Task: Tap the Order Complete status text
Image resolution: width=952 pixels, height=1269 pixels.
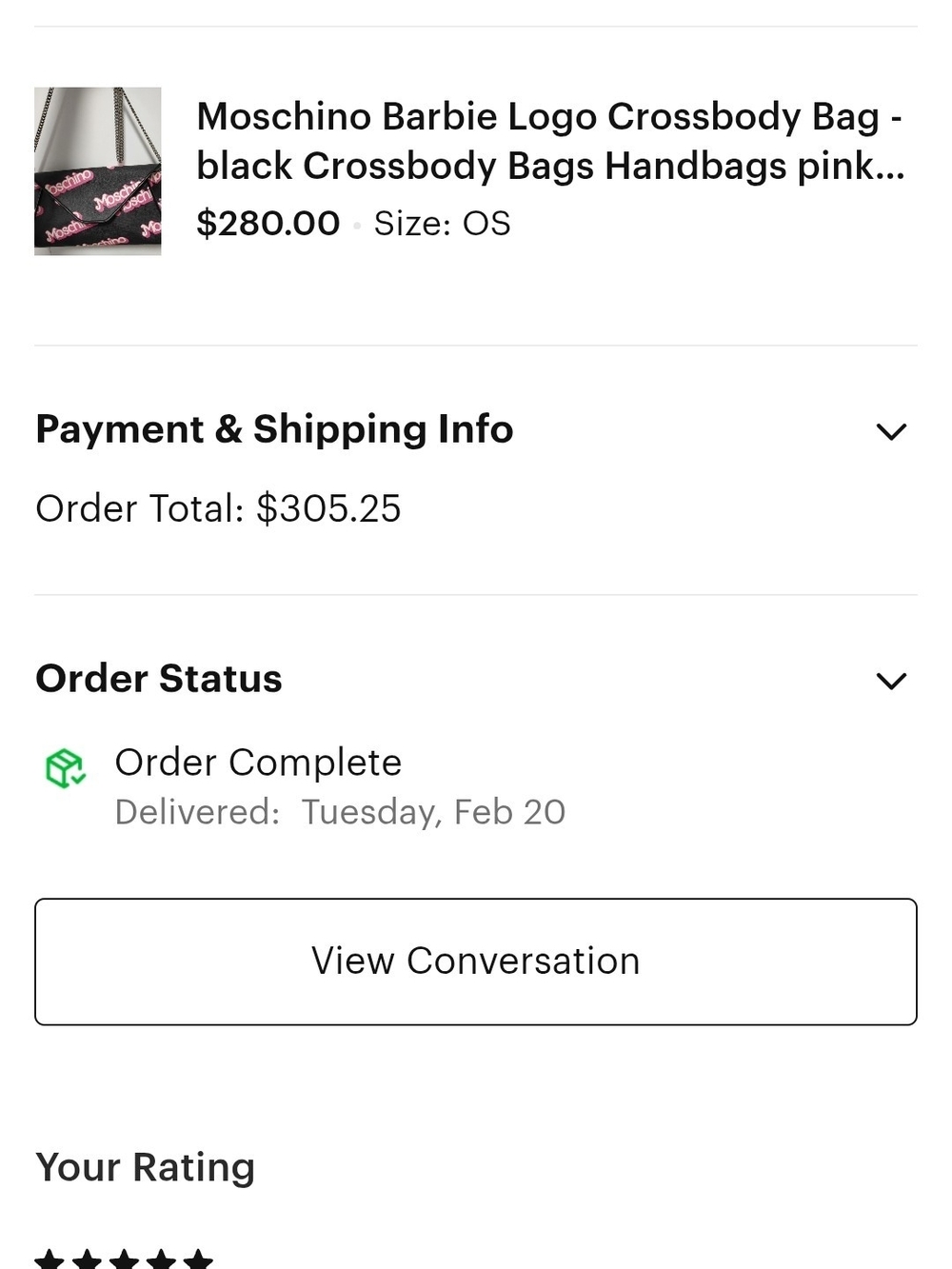Action: coord(258,763)
